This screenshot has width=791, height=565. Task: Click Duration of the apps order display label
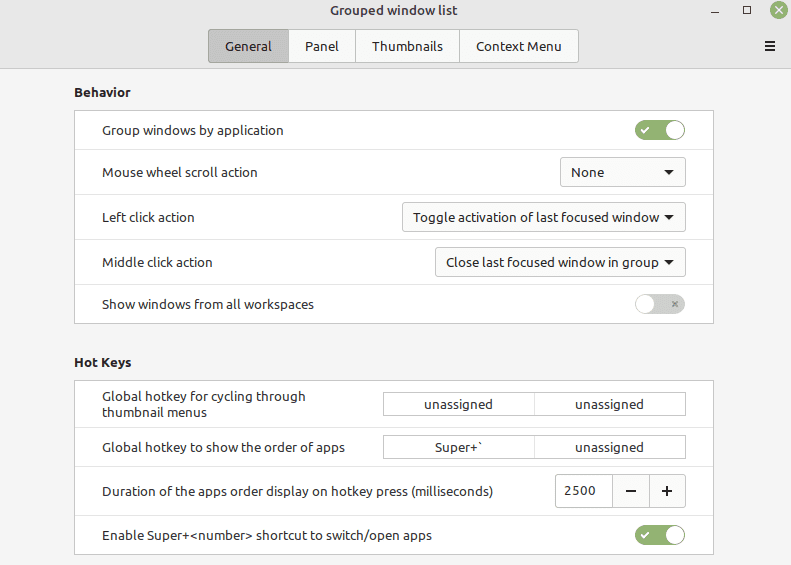tap(298, 491)
